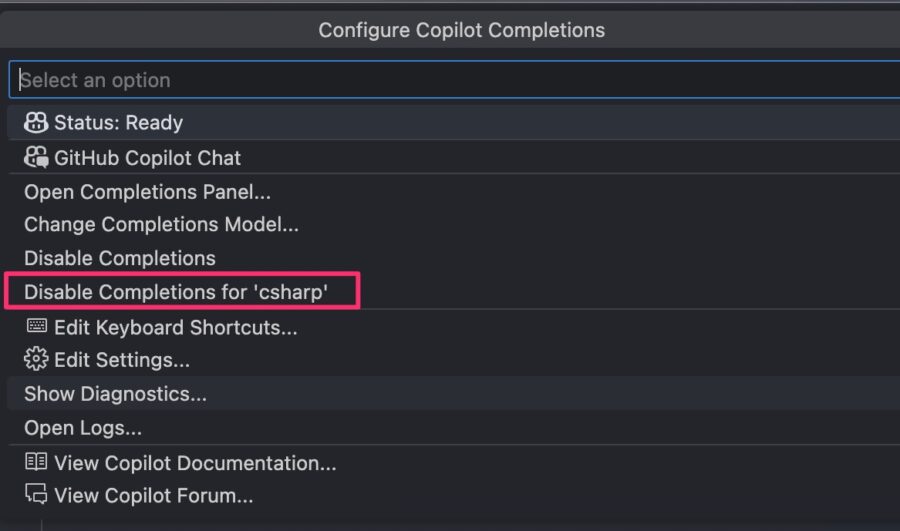Click the book icon for Copilot Documentation

[x=36, y=462]
